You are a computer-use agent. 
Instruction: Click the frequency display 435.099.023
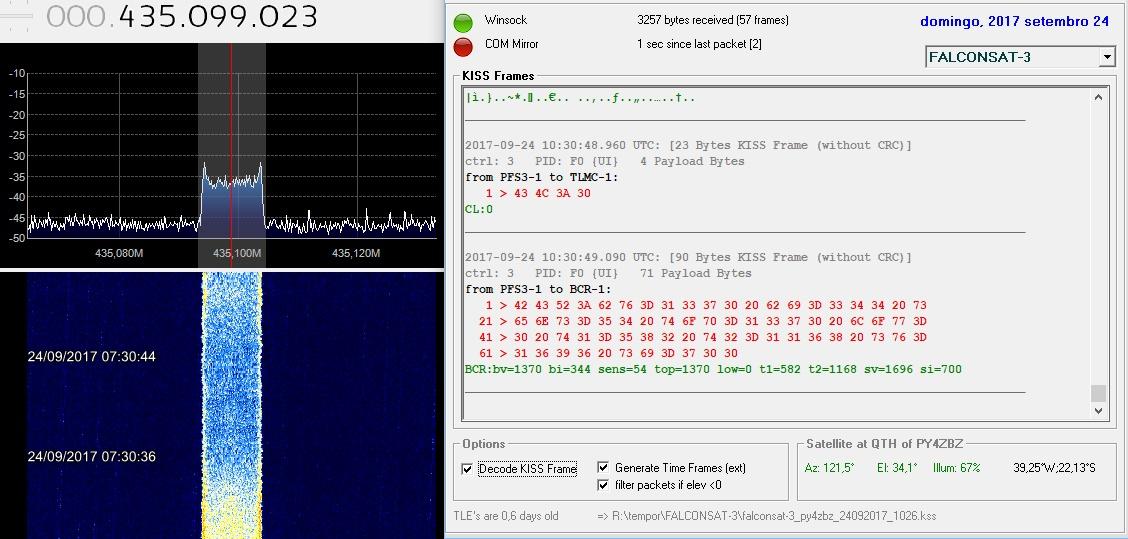click(182, 17)
